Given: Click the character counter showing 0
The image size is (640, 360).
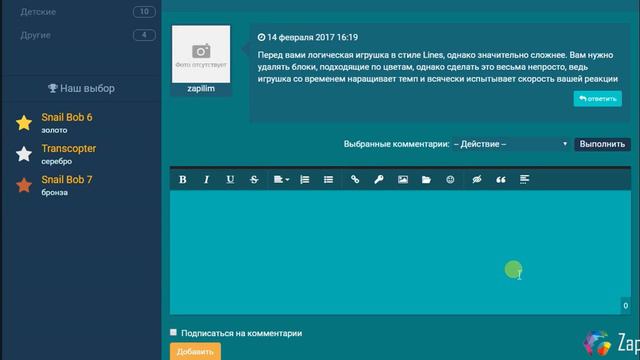Looking at the screenshot, I should [625, 305].
